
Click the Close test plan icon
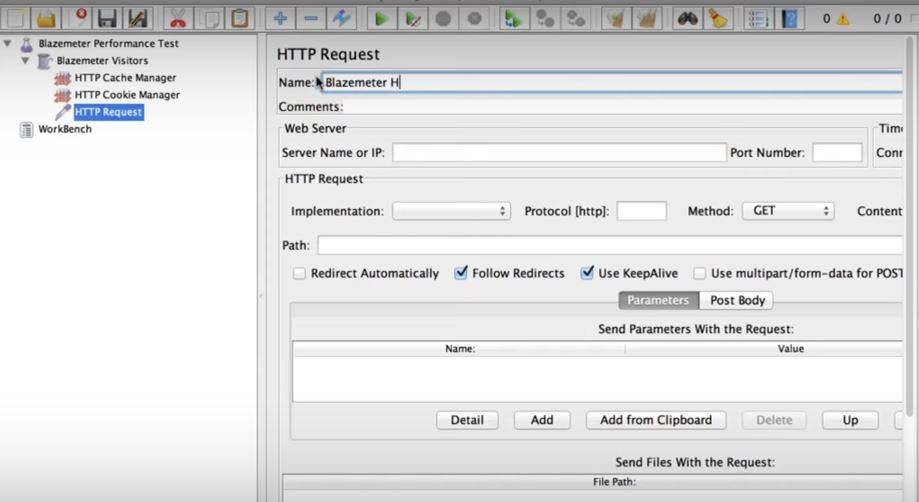pos(77,19)
